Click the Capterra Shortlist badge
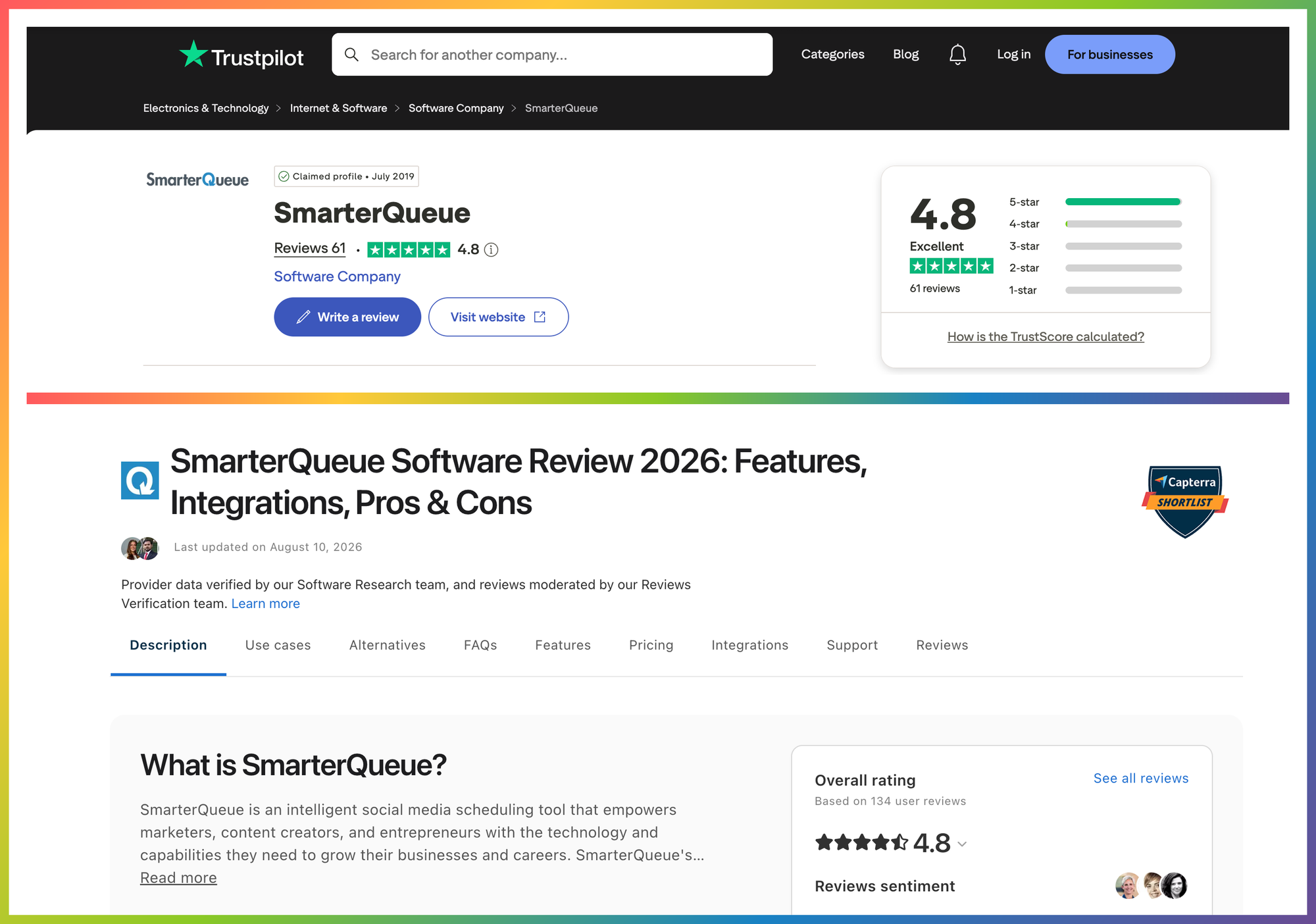This screenshot has width=1316, height=924. pos(1185,501)
